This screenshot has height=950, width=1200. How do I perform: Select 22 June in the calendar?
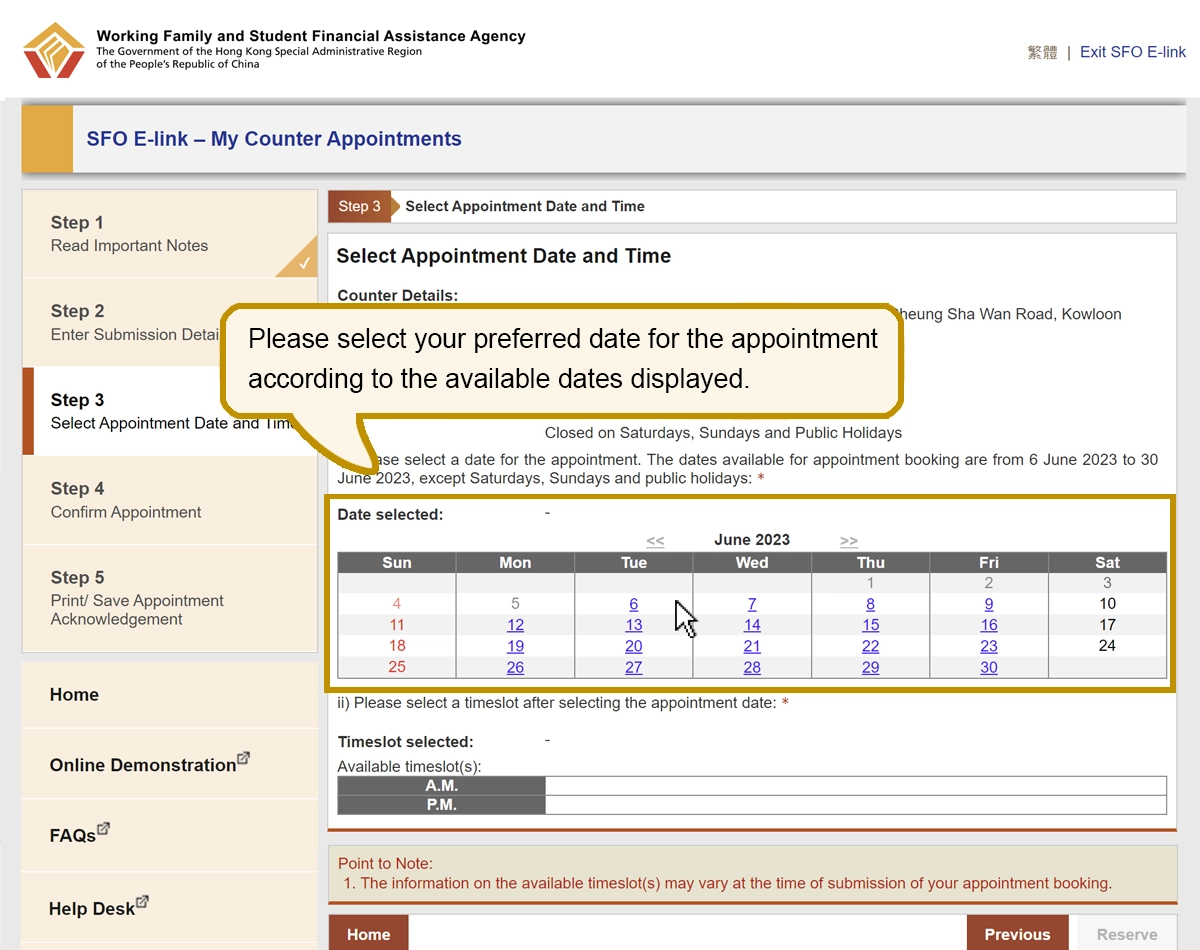pyautogui.click(x=871, y=646)
